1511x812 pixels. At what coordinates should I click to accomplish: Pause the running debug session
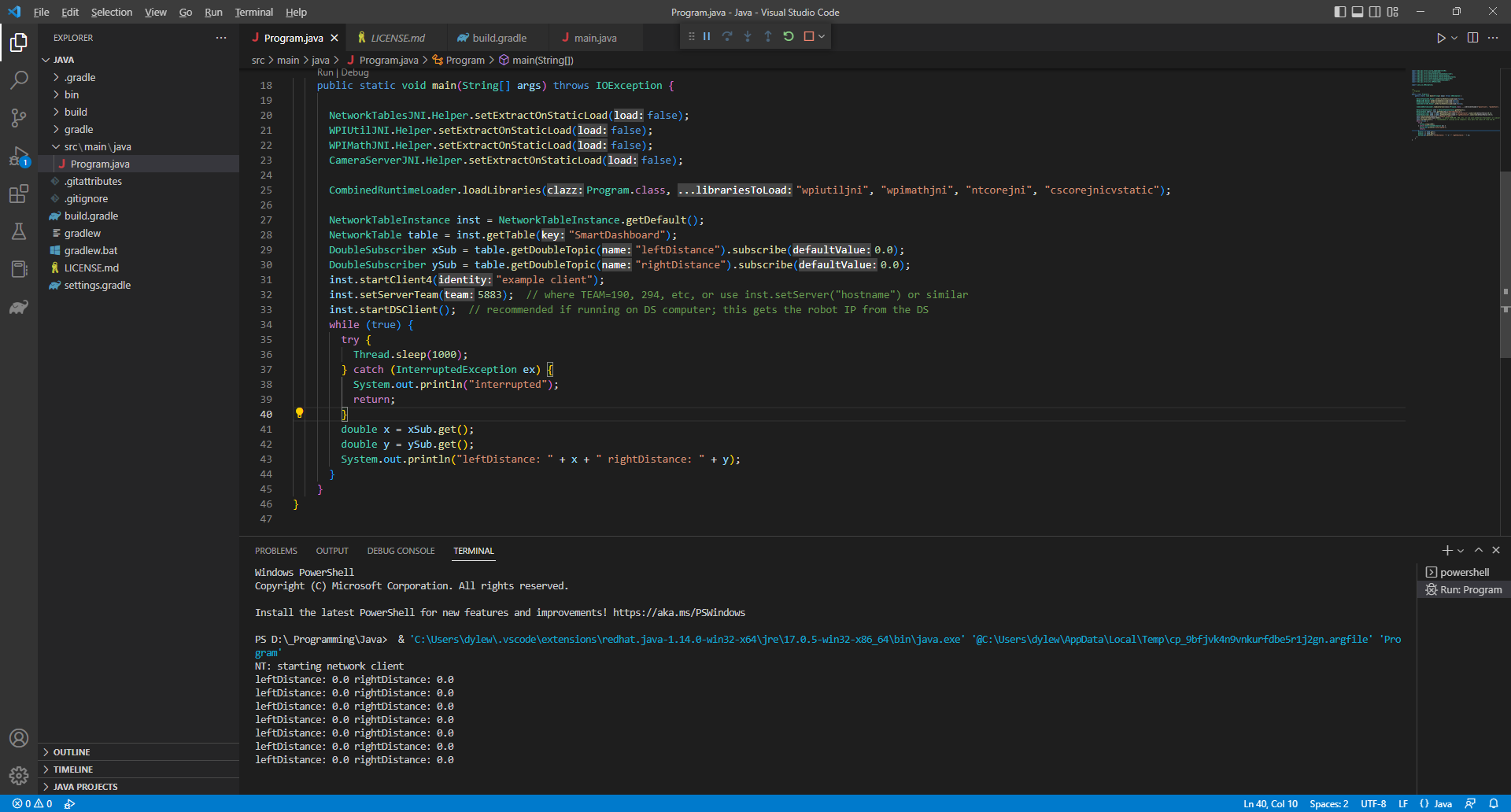pyautogui.click(x=706, y=36)
